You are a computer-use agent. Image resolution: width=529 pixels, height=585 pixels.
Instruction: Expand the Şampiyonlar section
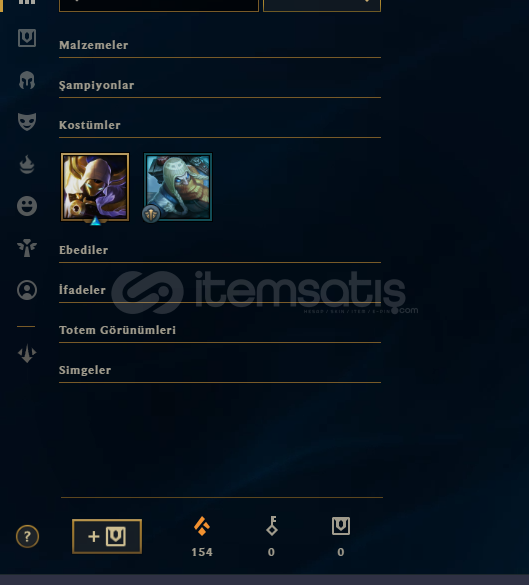click(220, 86)
